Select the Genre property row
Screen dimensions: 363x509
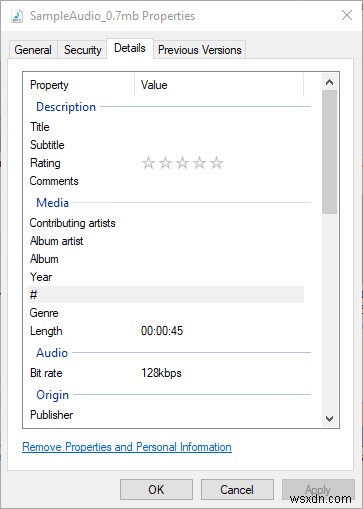click(x=166, y=313)
